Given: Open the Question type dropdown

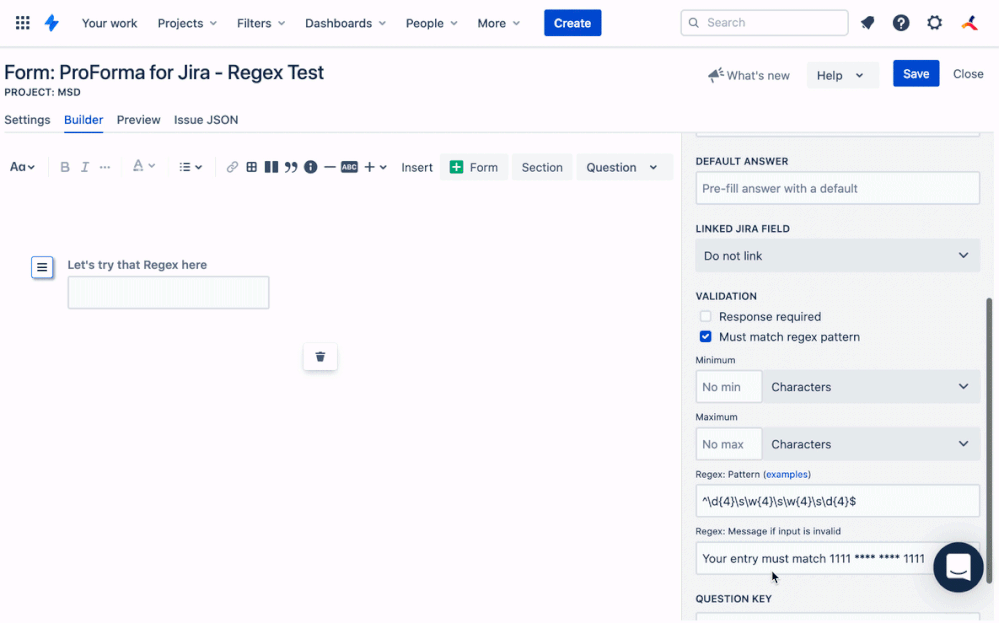Looking at the screenshot, I should (x=624, y=167).
